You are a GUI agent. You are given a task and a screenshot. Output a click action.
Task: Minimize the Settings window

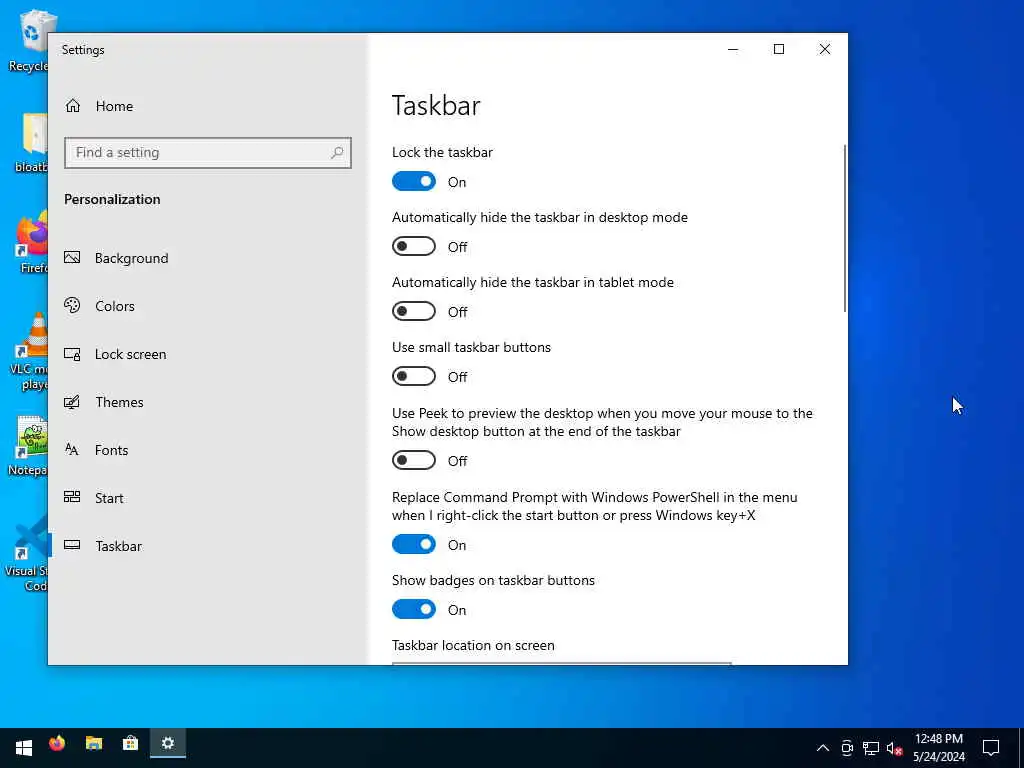point(733,50)
